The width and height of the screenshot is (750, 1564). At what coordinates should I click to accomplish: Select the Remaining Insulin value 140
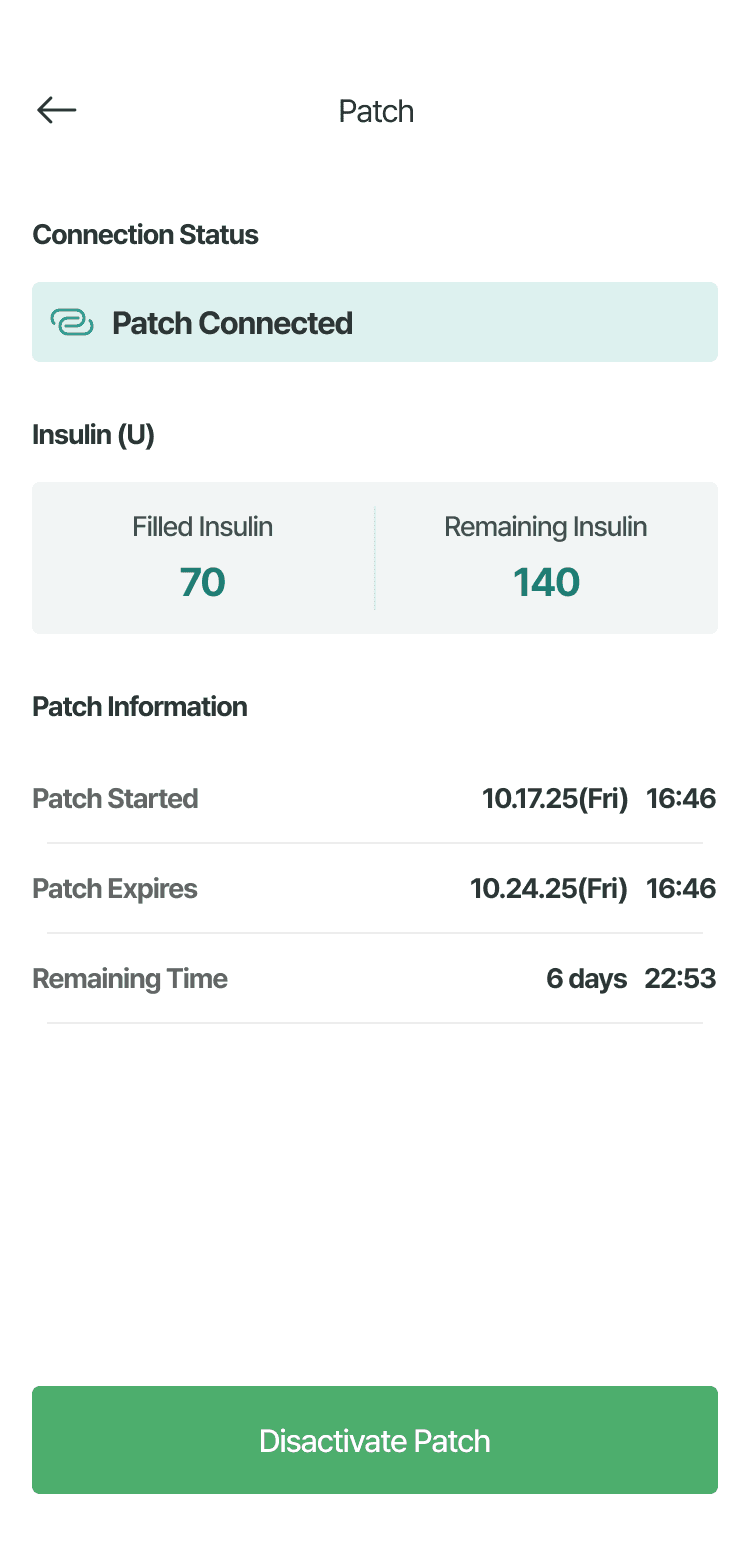(x=546, y=582)
